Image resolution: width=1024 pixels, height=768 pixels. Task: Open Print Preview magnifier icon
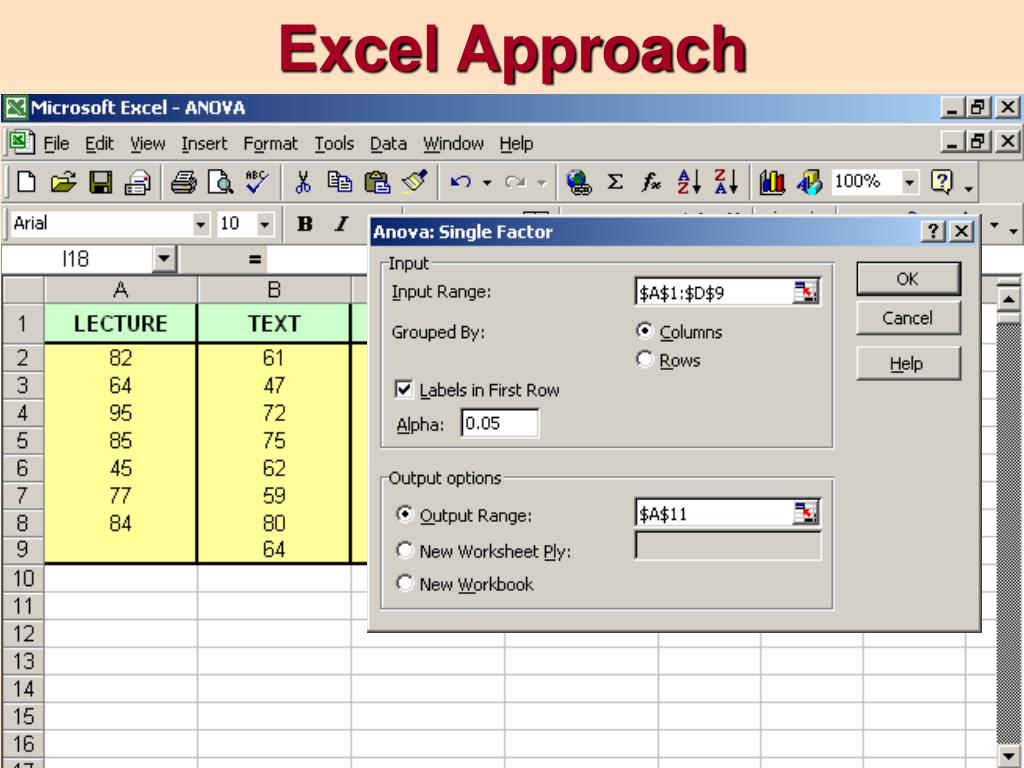pyautogui.click(x=220, y=182)
